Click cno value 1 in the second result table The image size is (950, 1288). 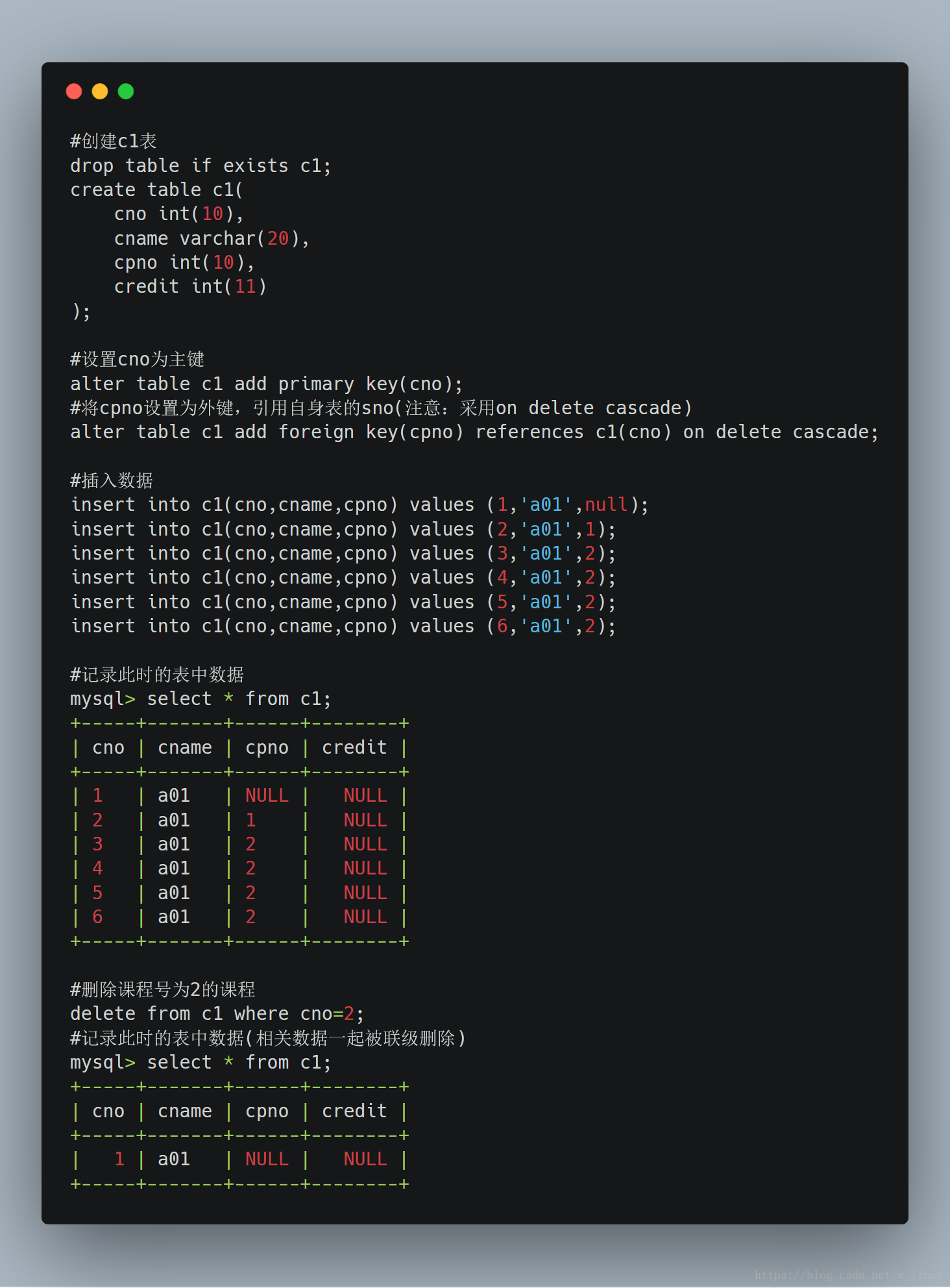click(x=119, y=1159)
